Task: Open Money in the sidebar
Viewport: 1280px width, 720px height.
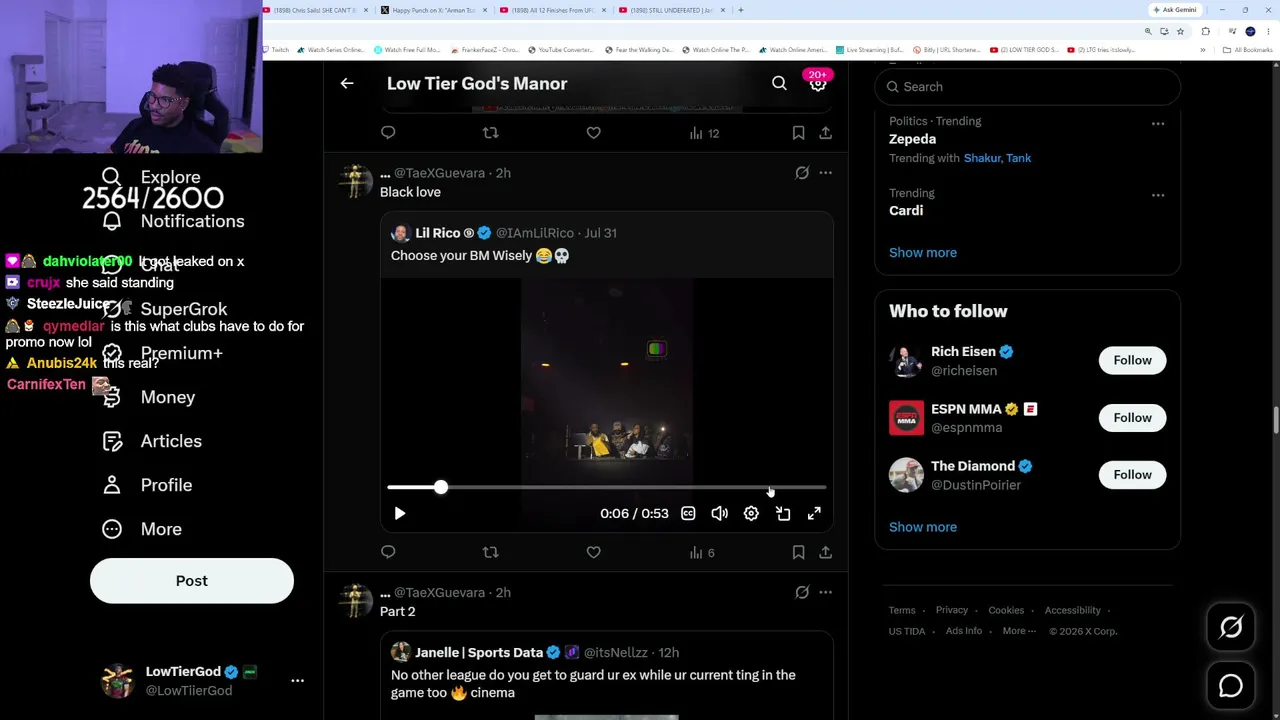Action: (x=149, y=397)
